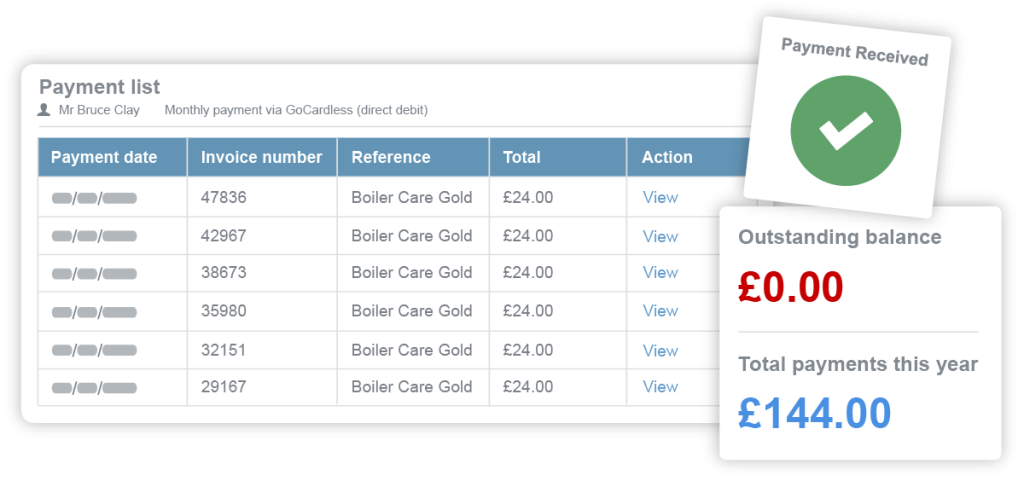Click the Mr Bruce Clay customer name
This screenshot has width=1024, height=481.
point(100,110)
